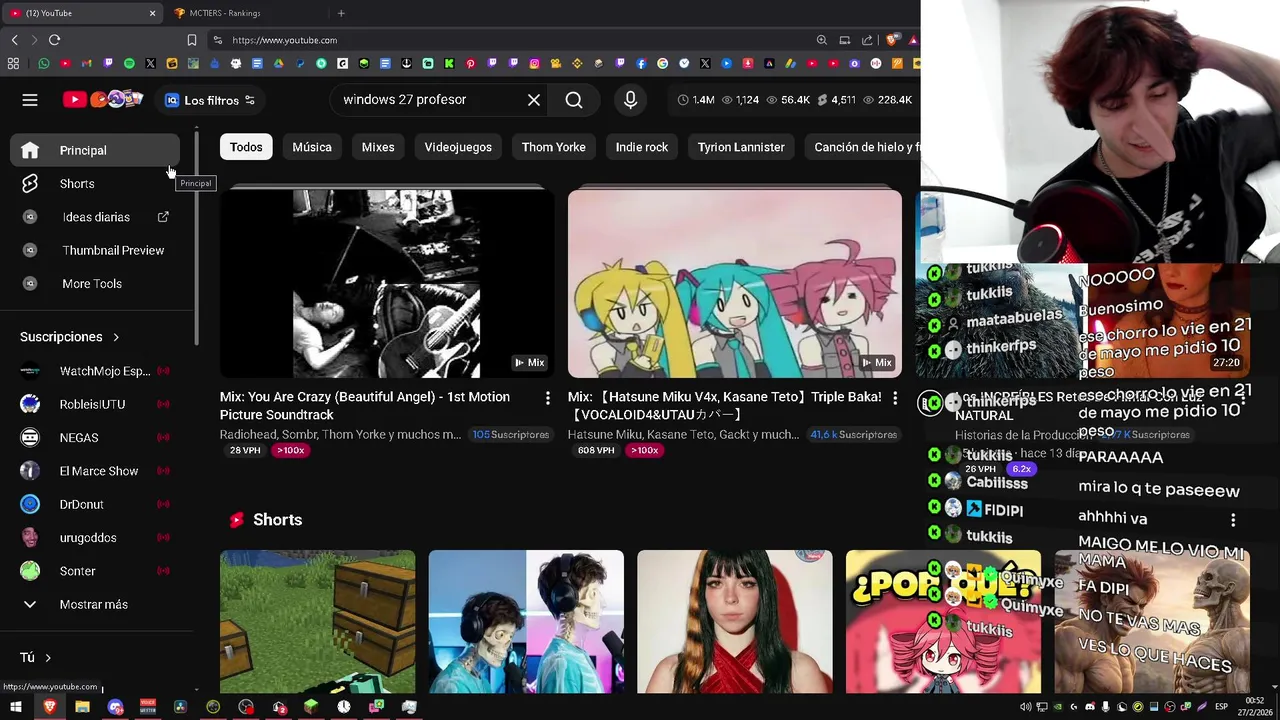Open the Los filtros filter button
This screenshot has height=720, width=1280.
point(210,100)
